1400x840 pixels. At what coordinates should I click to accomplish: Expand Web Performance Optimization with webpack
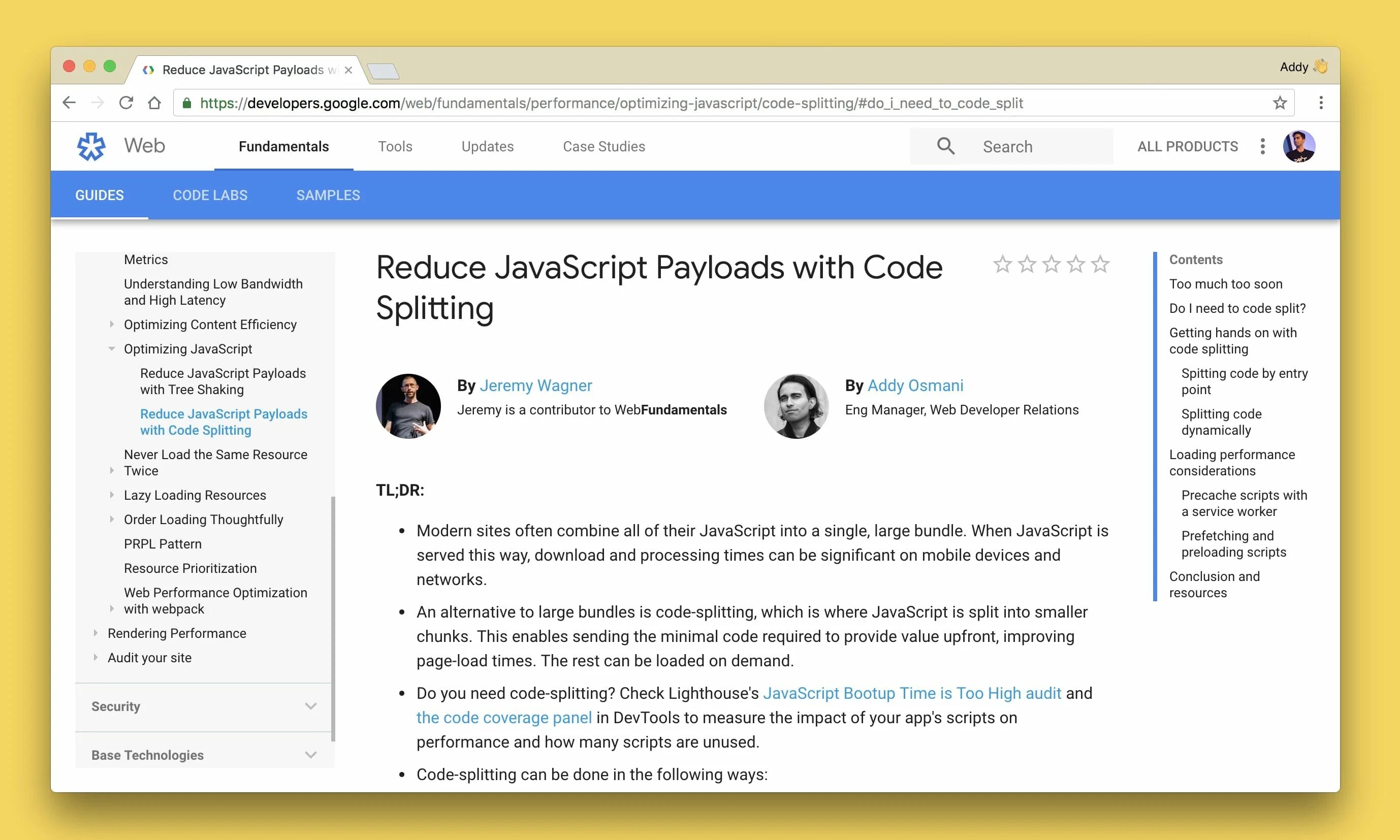tap(112, 608)
